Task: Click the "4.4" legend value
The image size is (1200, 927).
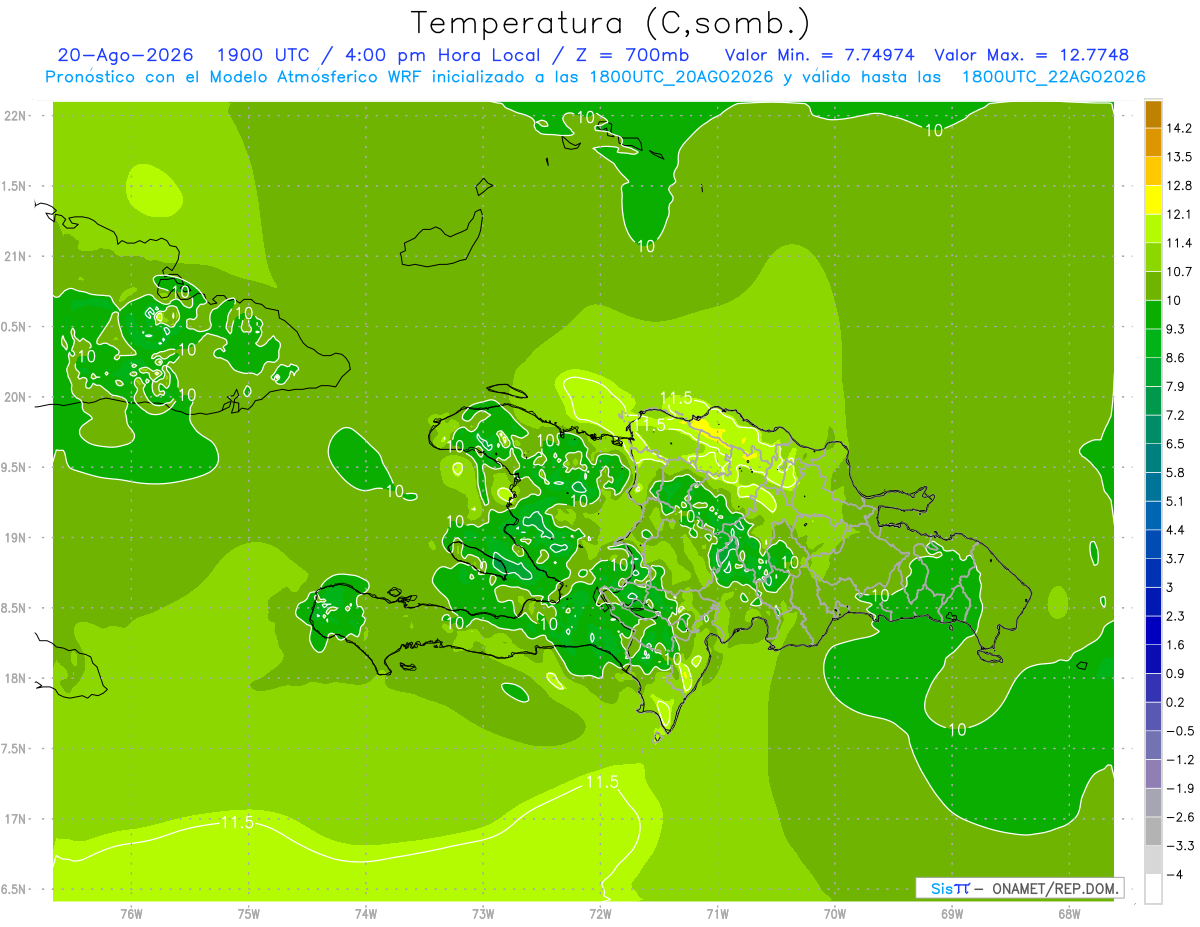Action: [1176, 530]
